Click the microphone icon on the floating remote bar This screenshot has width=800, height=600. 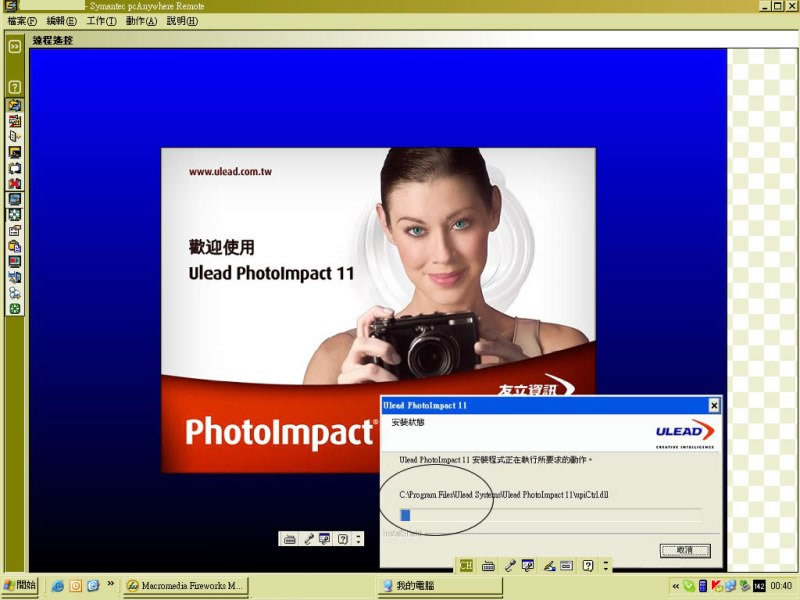click(308, 539)
